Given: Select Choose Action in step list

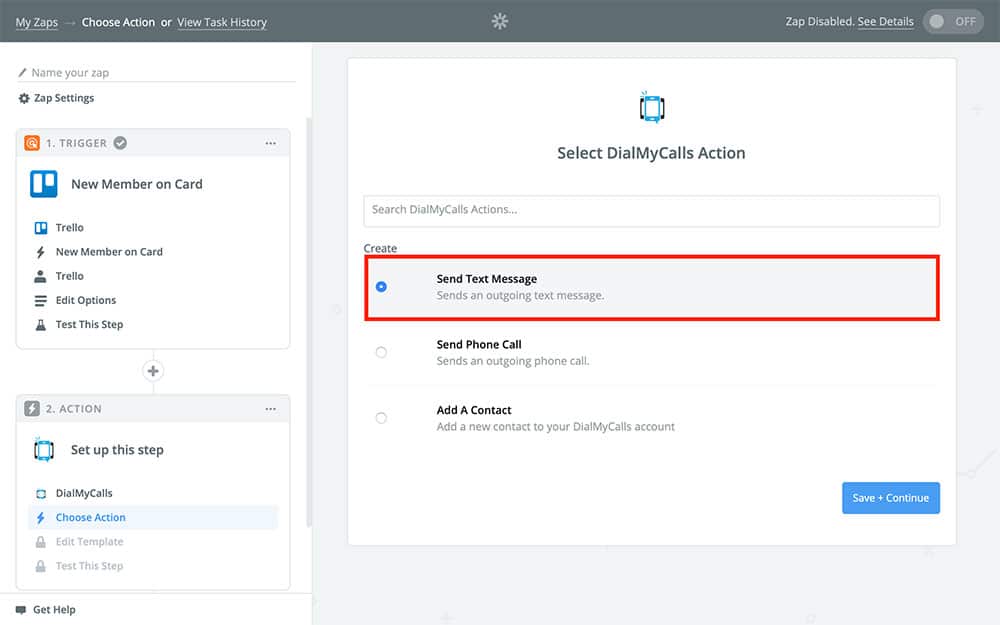Looking at the screenshot, I should click(x=91, y=517).
